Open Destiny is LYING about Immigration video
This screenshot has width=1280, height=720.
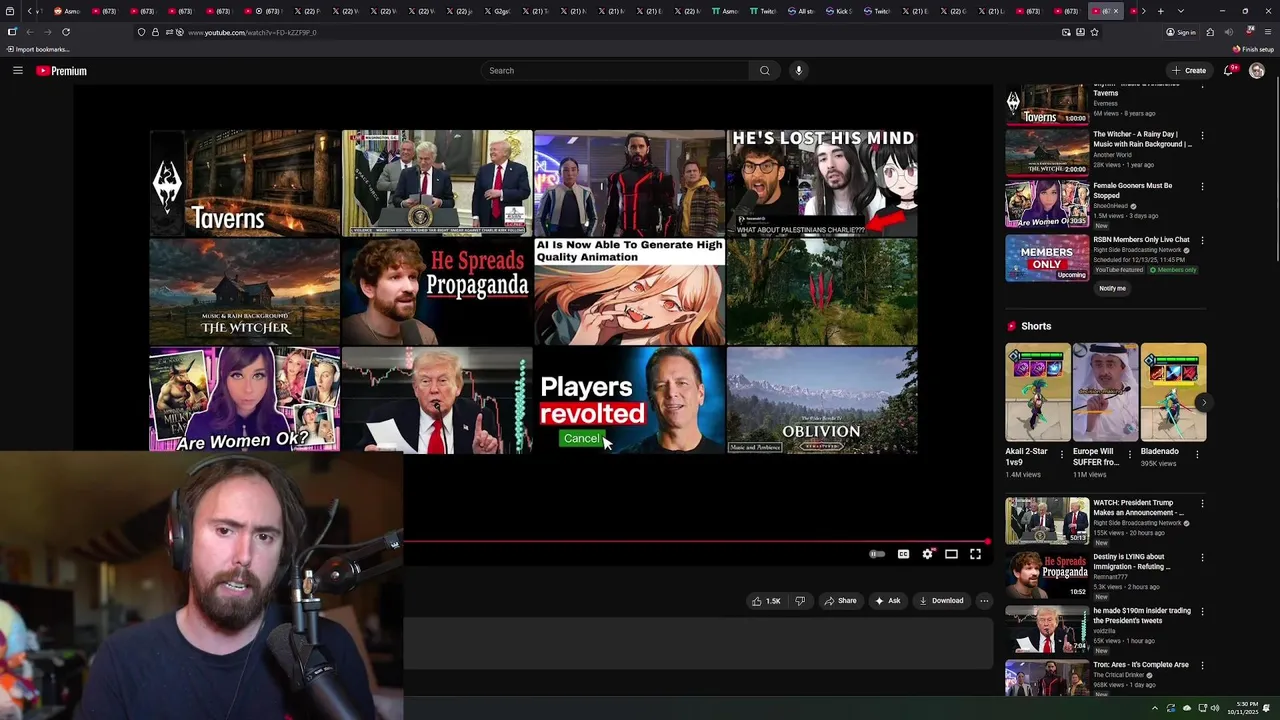(1131, 562)
